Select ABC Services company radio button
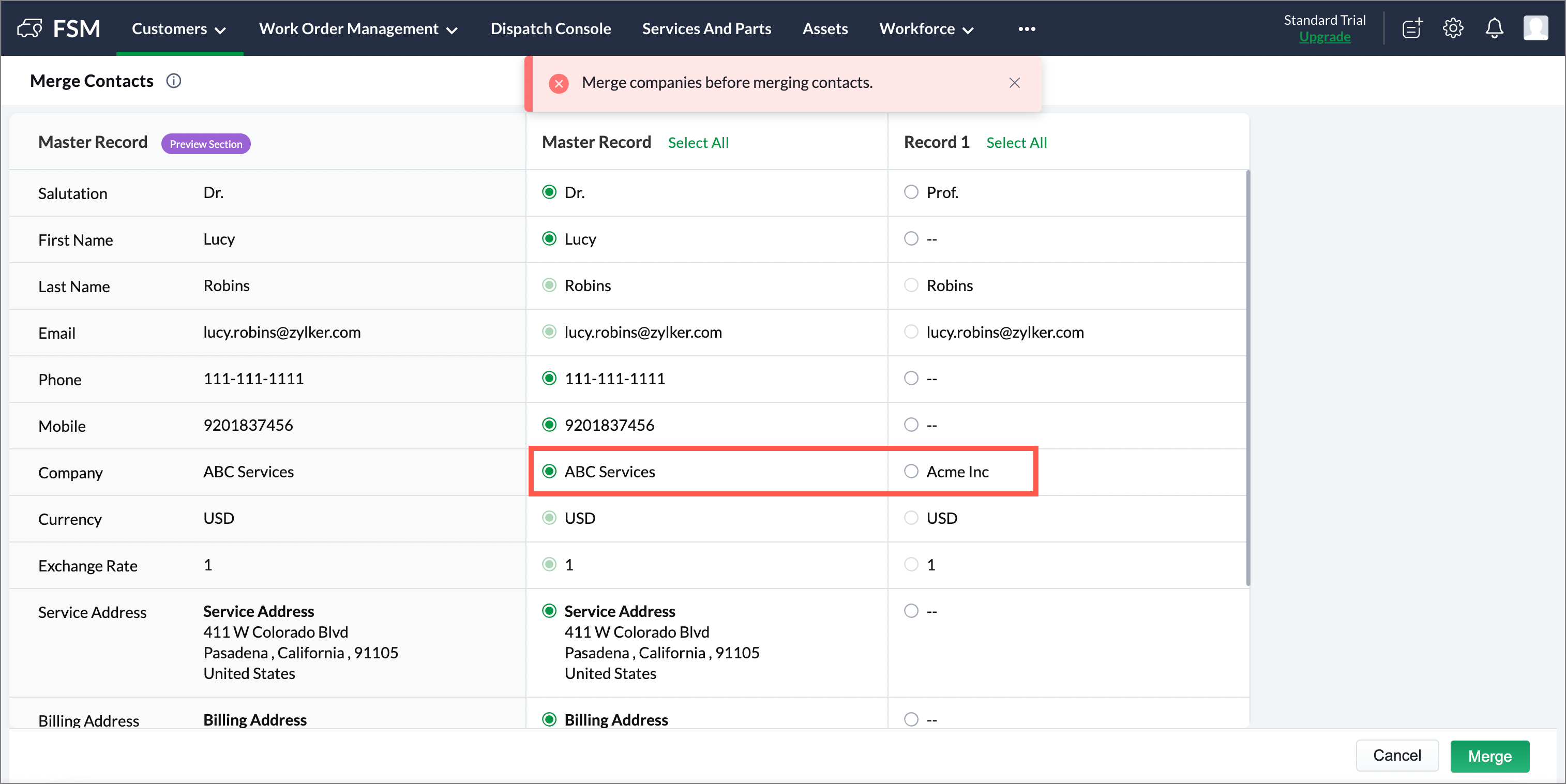The height and width of the screenshot is (784, 1566). [549, 471]
